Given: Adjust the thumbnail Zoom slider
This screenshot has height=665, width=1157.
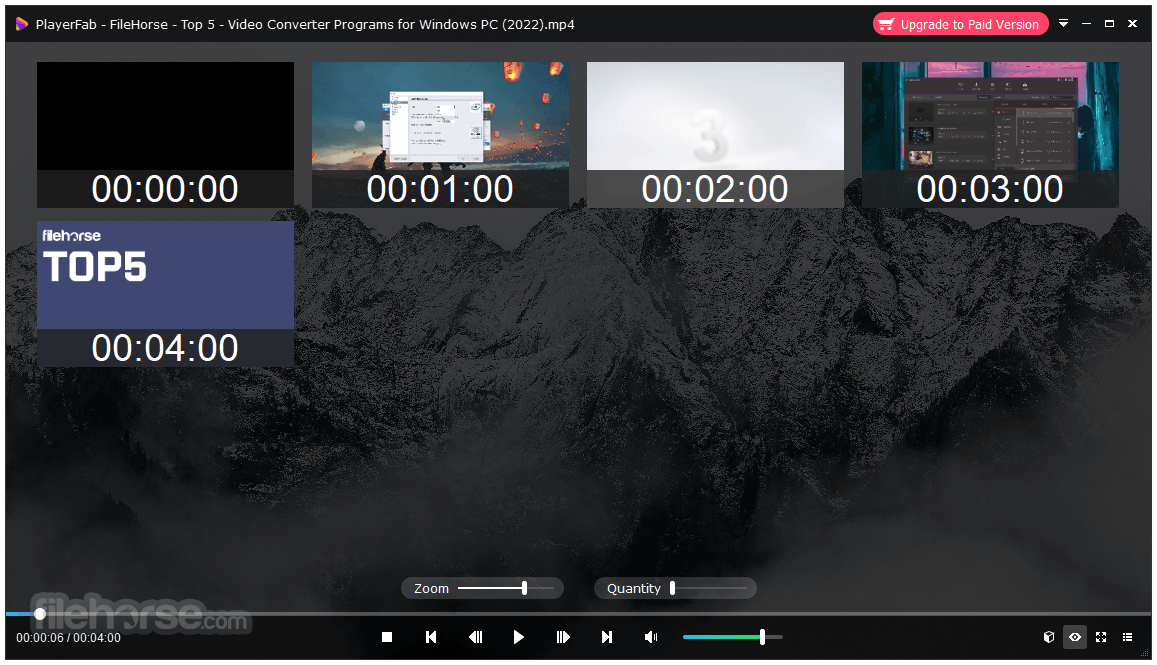Looking at the screenshot, I should pyautogui.click(x=505, y=588).
